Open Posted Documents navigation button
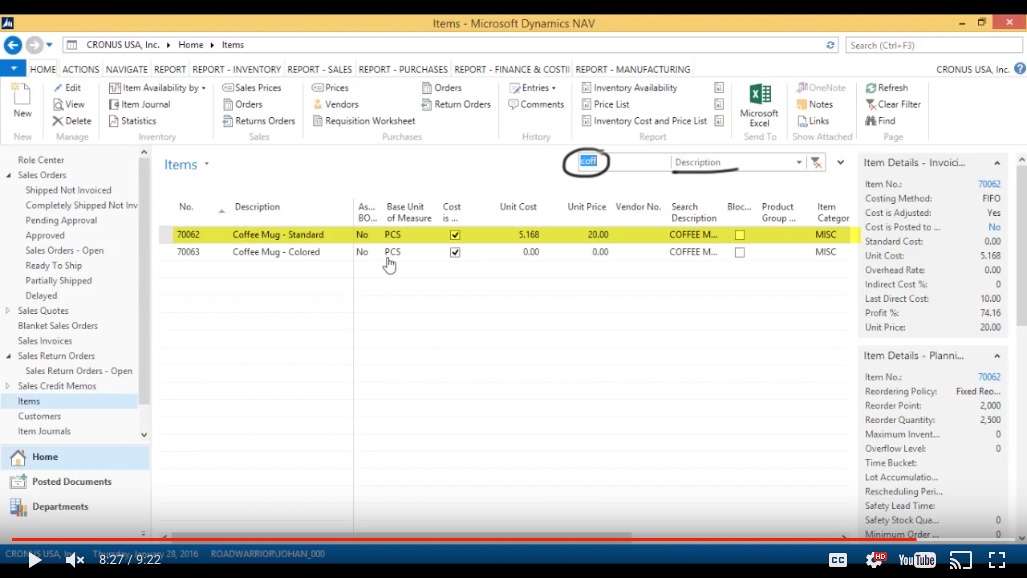 click(72, 482)
